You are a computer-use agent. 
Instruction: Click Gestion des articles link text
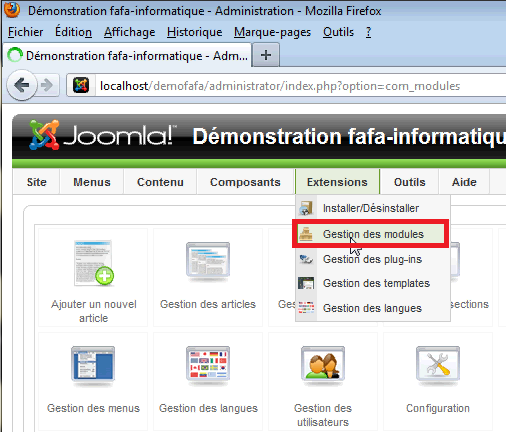[x=208, y=304]
